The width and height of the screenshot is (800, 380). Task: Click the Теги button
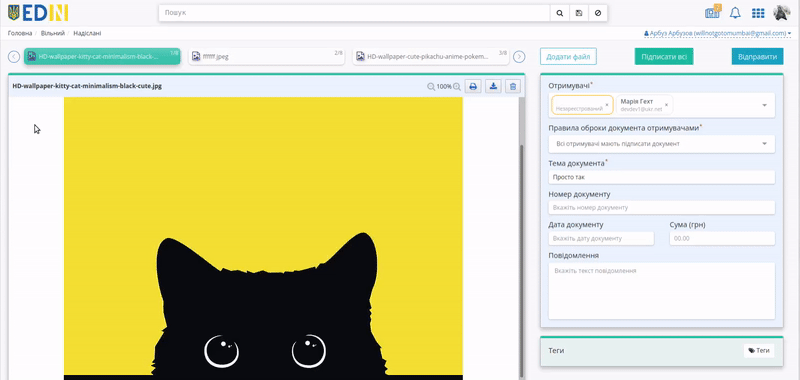[759, 350]
